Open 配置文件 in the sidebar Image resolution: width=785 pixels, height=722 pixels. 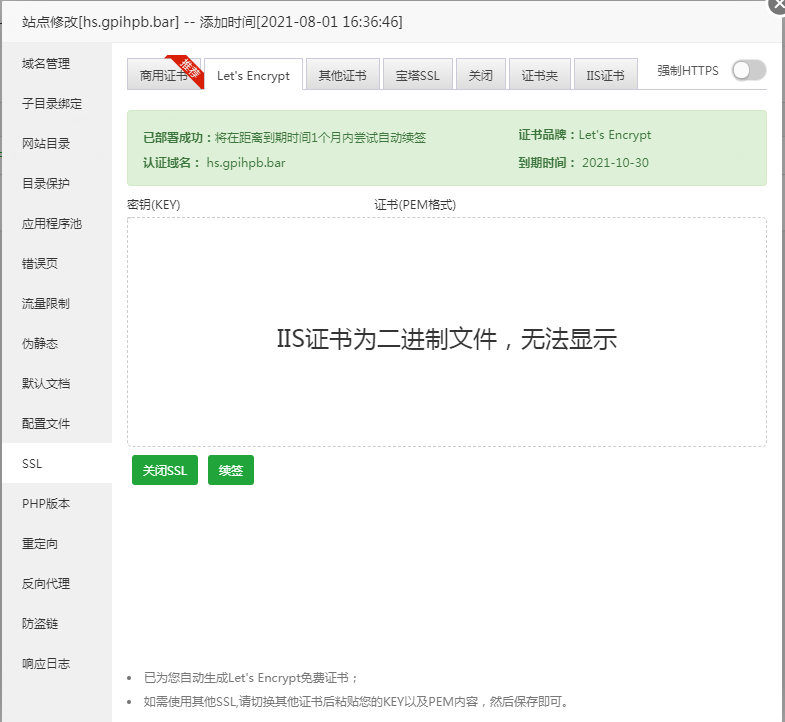click(57, 424)
